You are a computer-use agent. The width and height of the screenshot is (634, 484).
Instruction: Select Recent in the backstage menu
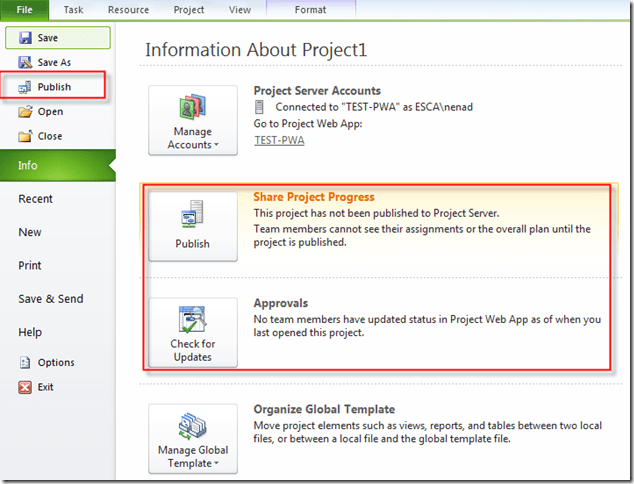click(x=36, y=199)
